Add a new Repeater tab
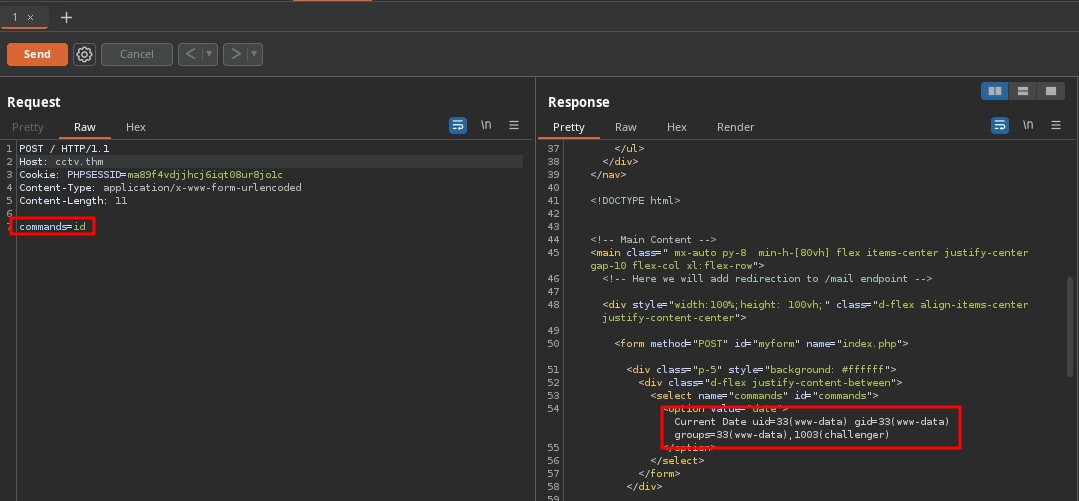The height and width of the screenshot is (501, 1079). pyautogui.click(x=66, y=17)
